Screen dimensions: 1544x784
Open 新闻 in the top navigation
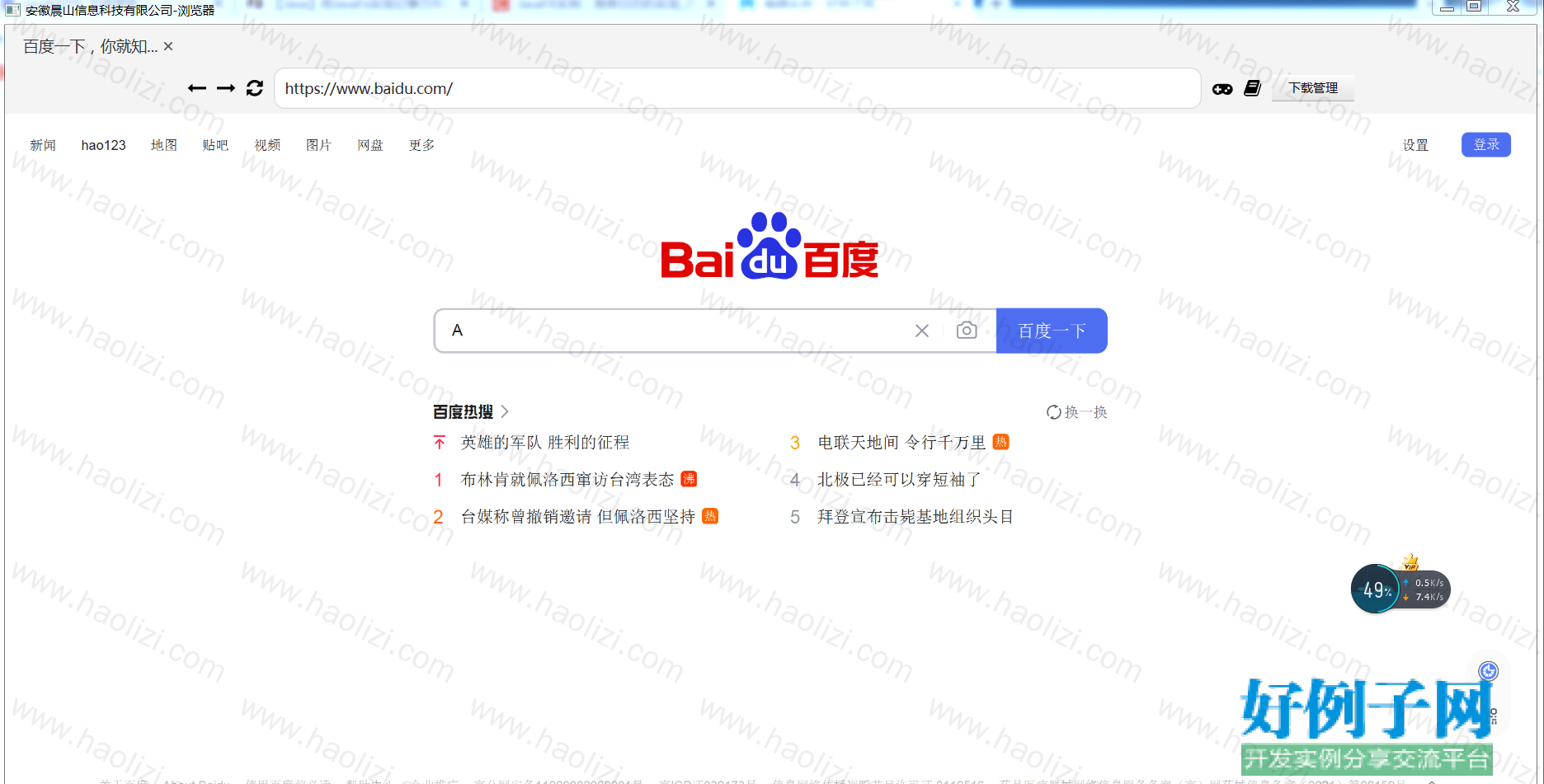(43, 145)
